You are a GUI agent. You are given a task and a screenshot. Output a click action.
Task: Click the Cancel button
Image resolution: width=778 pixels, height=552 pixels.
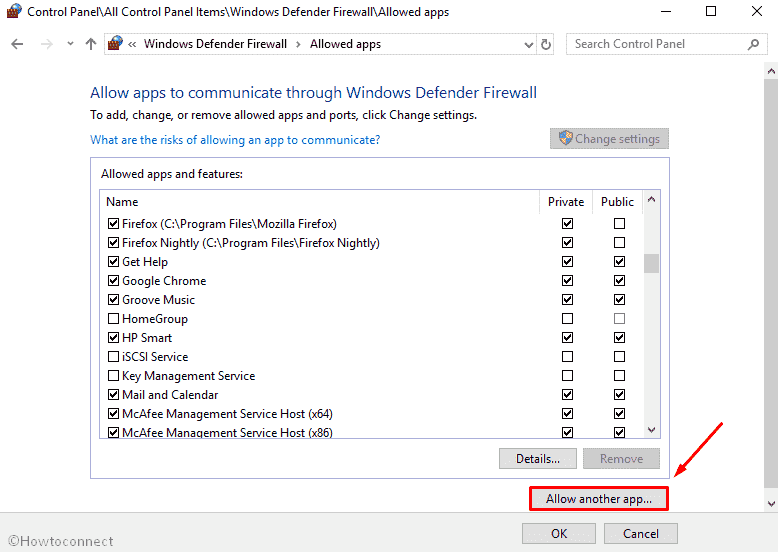[x=641, y=534]
